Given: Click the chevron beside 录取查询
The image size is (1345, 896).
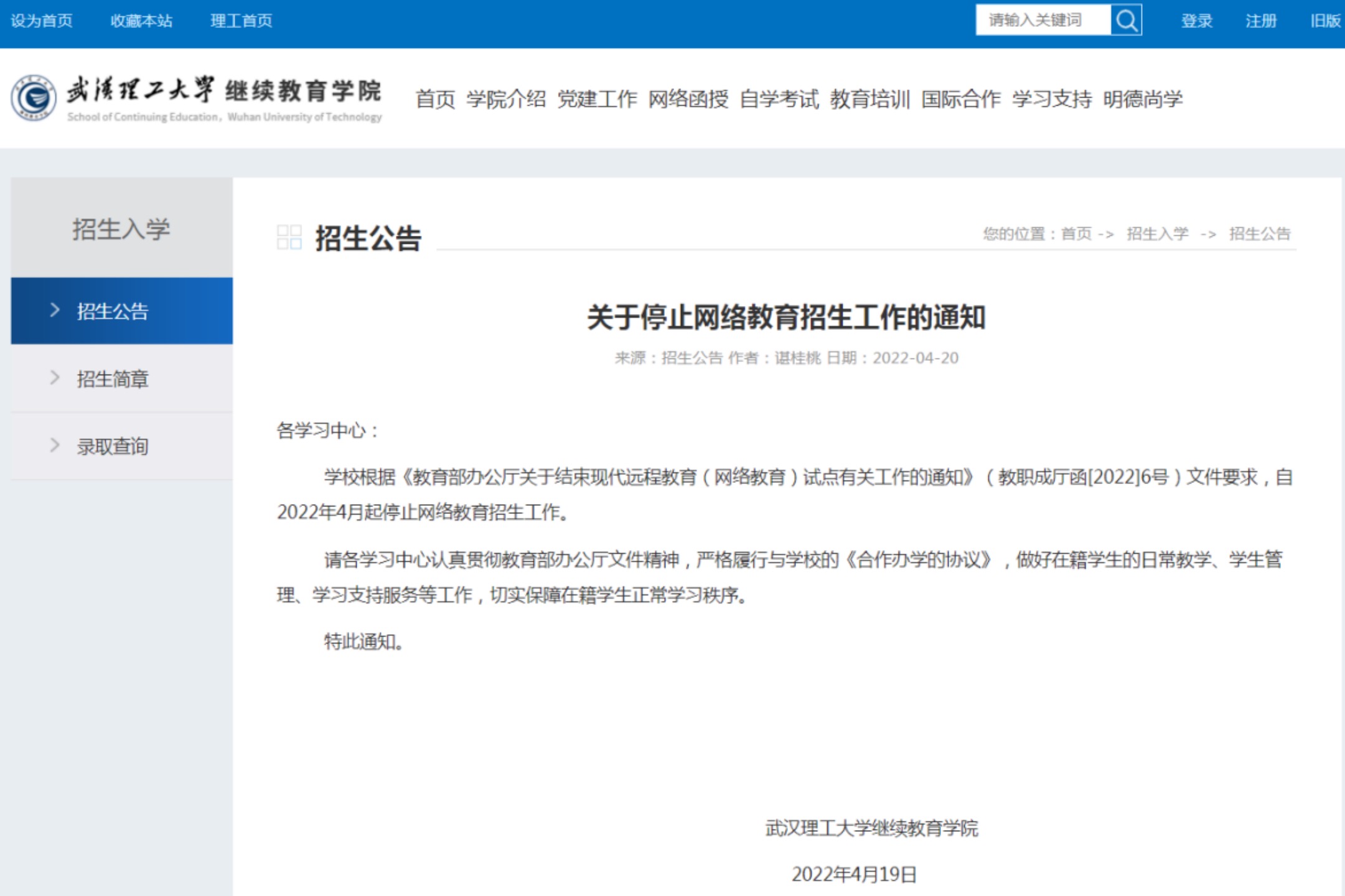Looking at the screenshot, I should (x=55, y=445).
